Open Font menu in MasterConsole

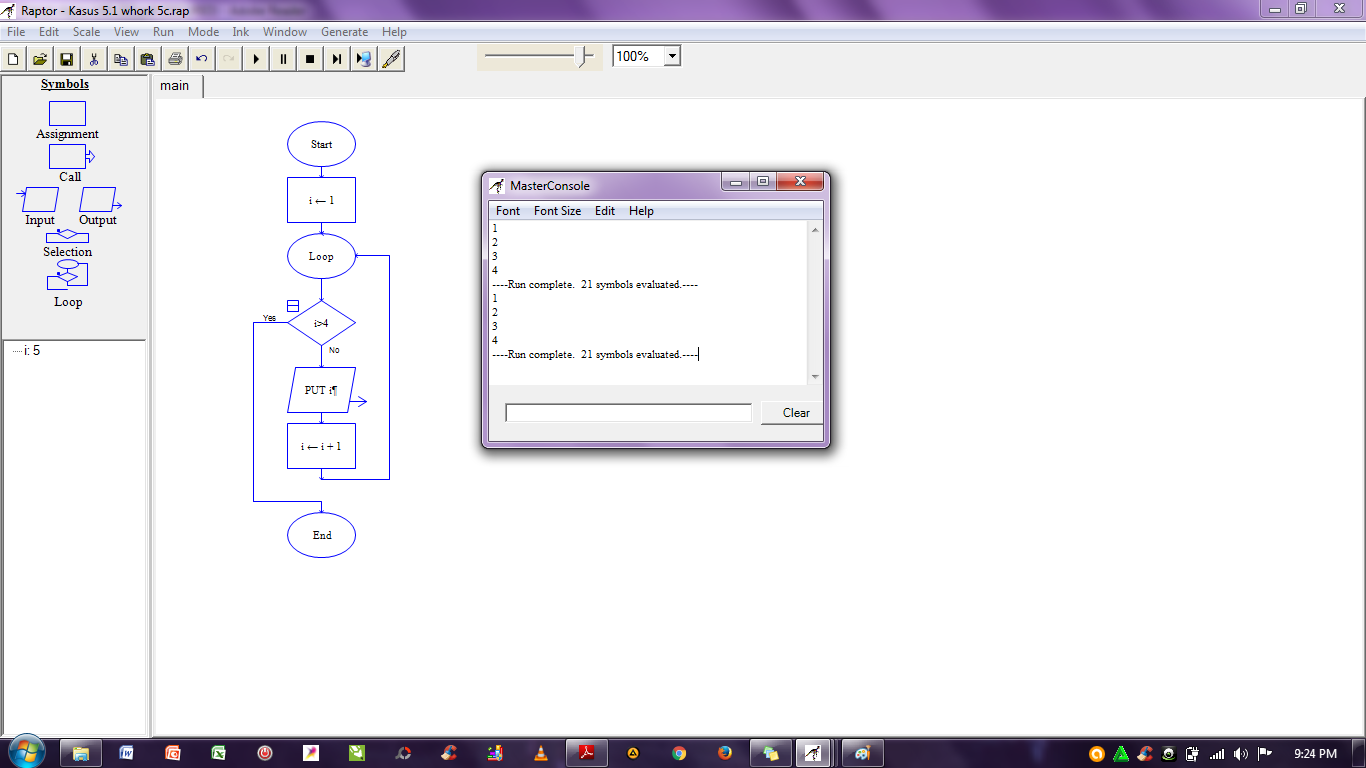[508, 211]
